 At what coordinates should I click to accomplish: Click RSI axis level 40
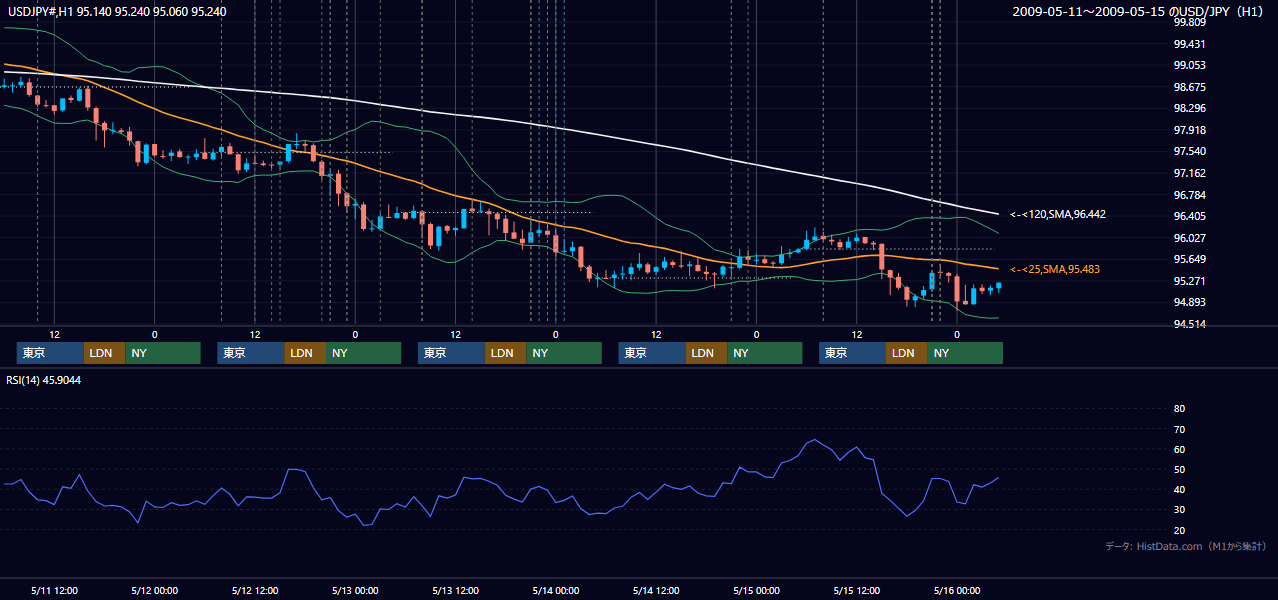coord(1179,489)
